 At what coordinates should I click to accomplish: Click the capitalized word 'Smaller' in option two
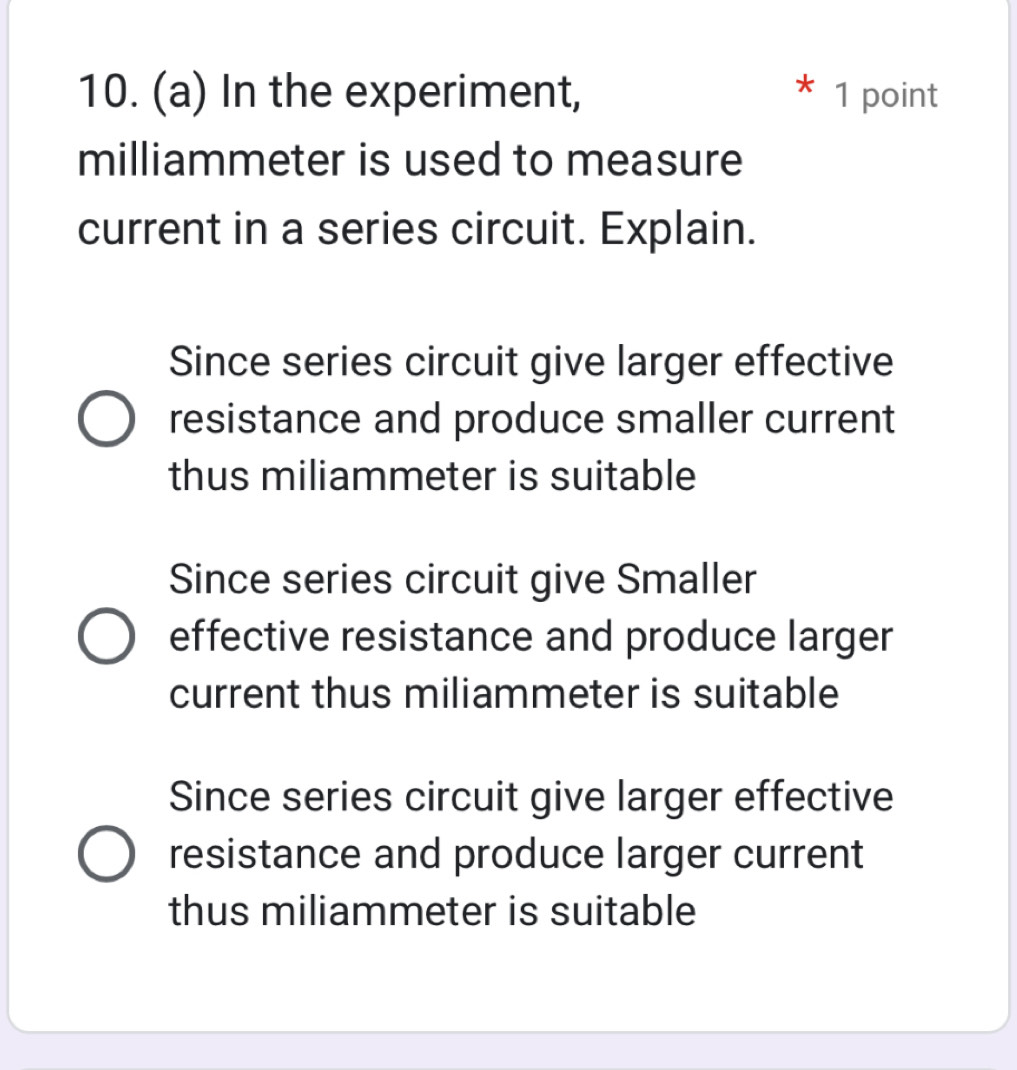pos(686,578)
